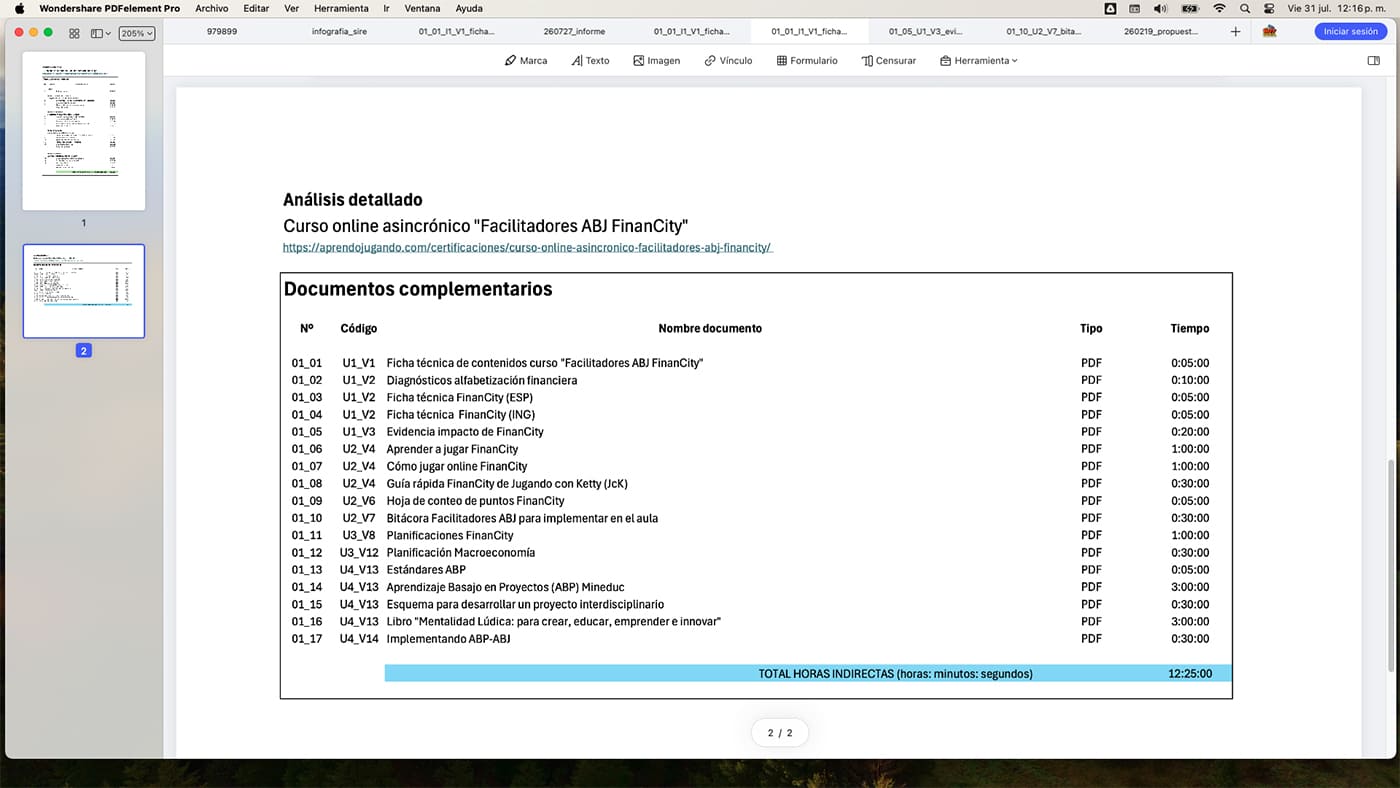The height and width of the screenshot is (788, 1400).
Task: Click the Código column header
Action: (x=359, y=328)
